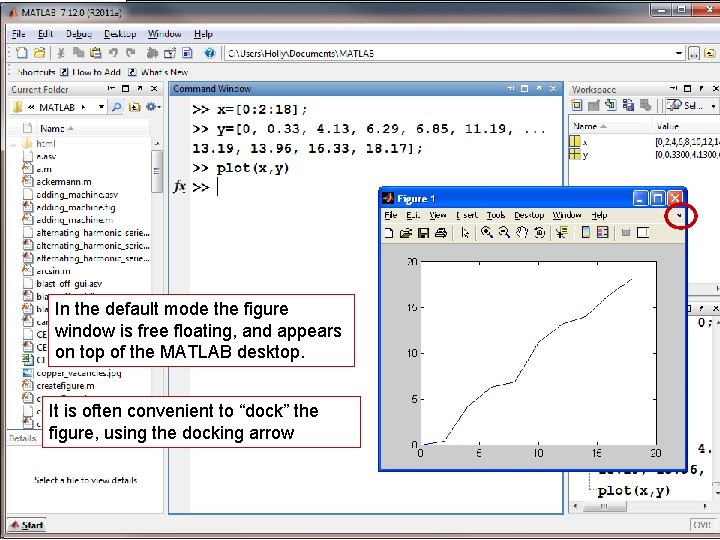
Task: Open GUIDE from the main toolbar
Action: [169, 53]
